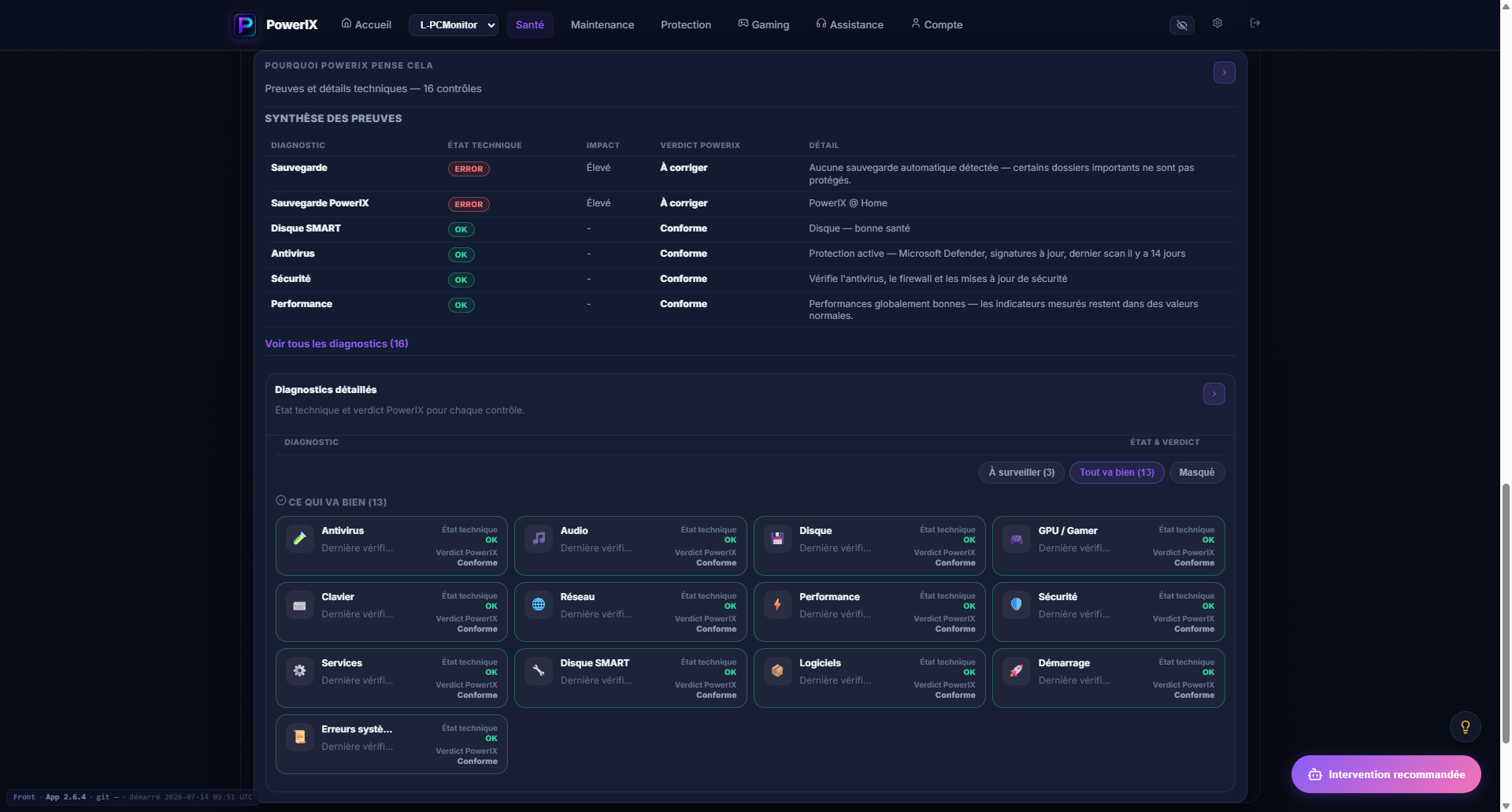Image resolution: width=1512 pixels, height=812 pixels.
Task: Go to the Accueil tab
Action: pos(366,25)
